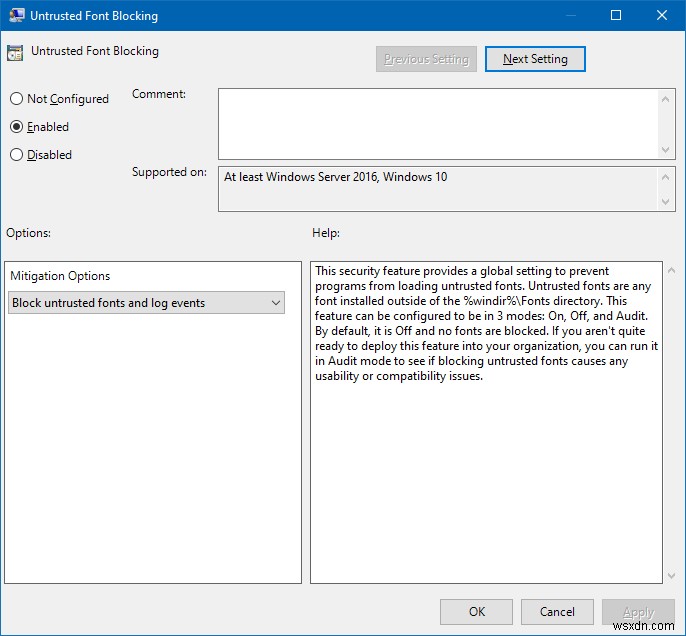Click the 'Options:' label
Viewport: 686px width, 636px height.
point(28,233)
